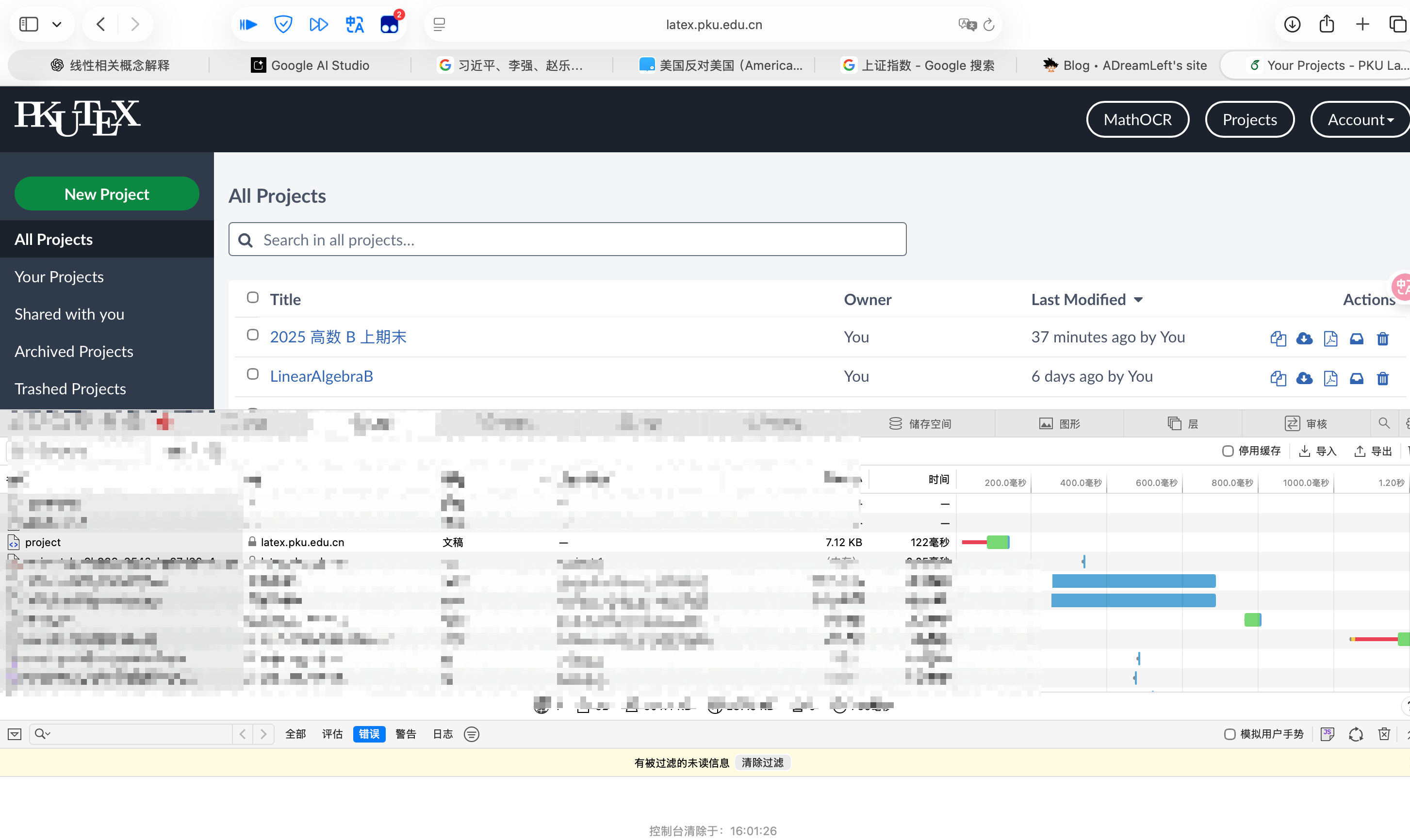Open Safari downloads icon
This screenshot has height=840, width=1410.
coord(1292,24)
